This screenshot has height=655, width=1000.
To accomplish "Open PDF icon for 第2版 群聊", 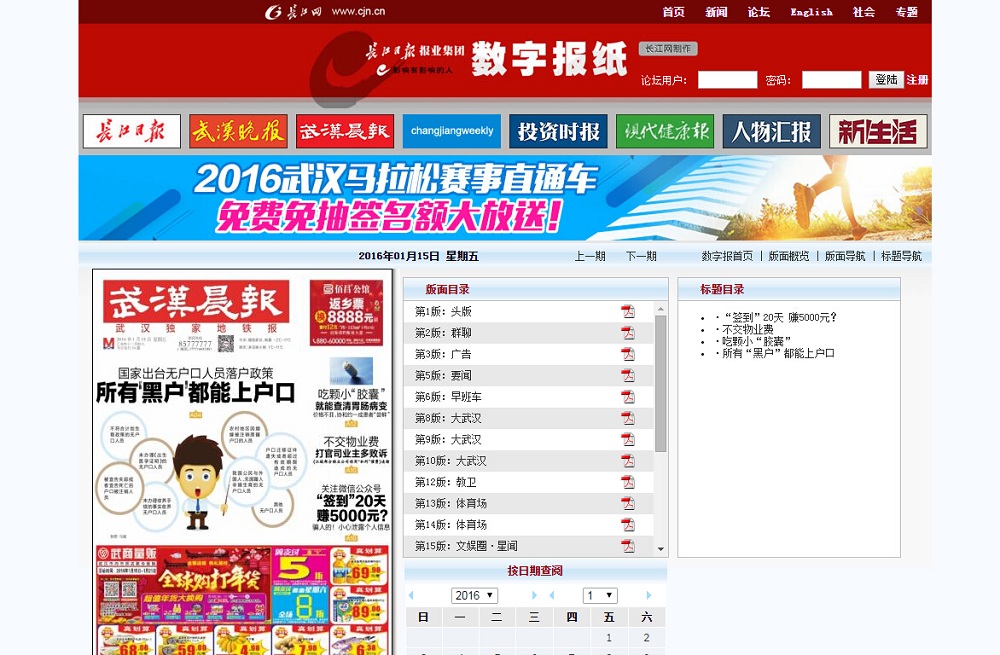I will pos(628,333).
